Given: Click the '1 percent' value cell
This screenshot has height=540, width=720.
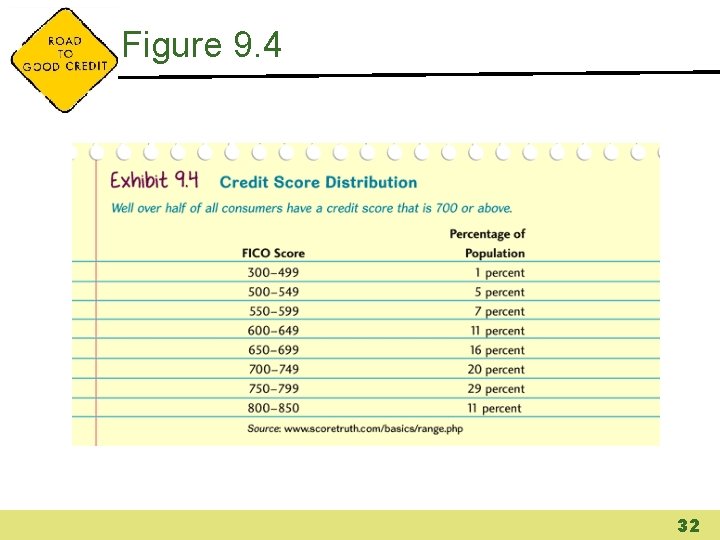Looking at the screenshot, I should click(x=500, y=273).
